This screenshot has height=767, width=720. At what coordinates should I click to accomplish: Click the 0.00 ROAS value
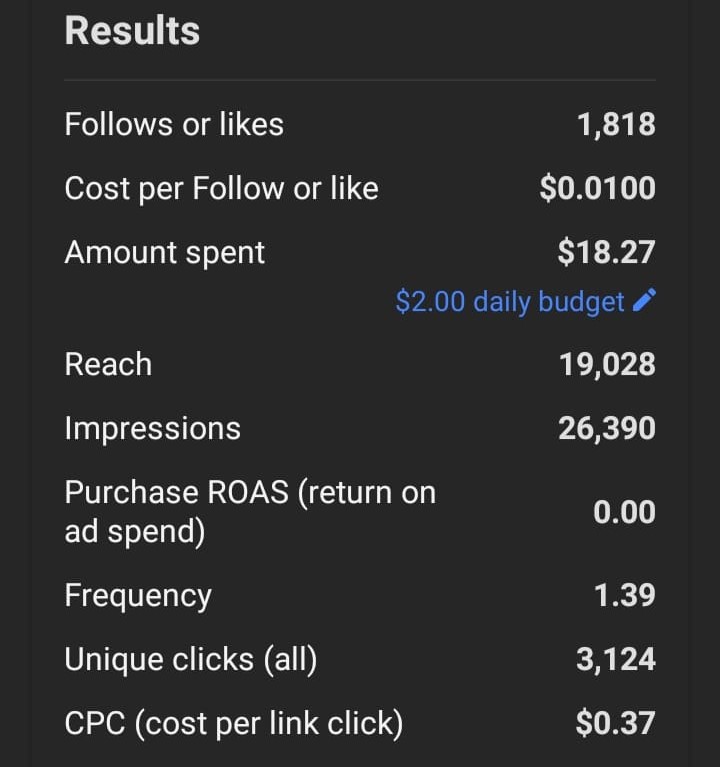(624, 512)
